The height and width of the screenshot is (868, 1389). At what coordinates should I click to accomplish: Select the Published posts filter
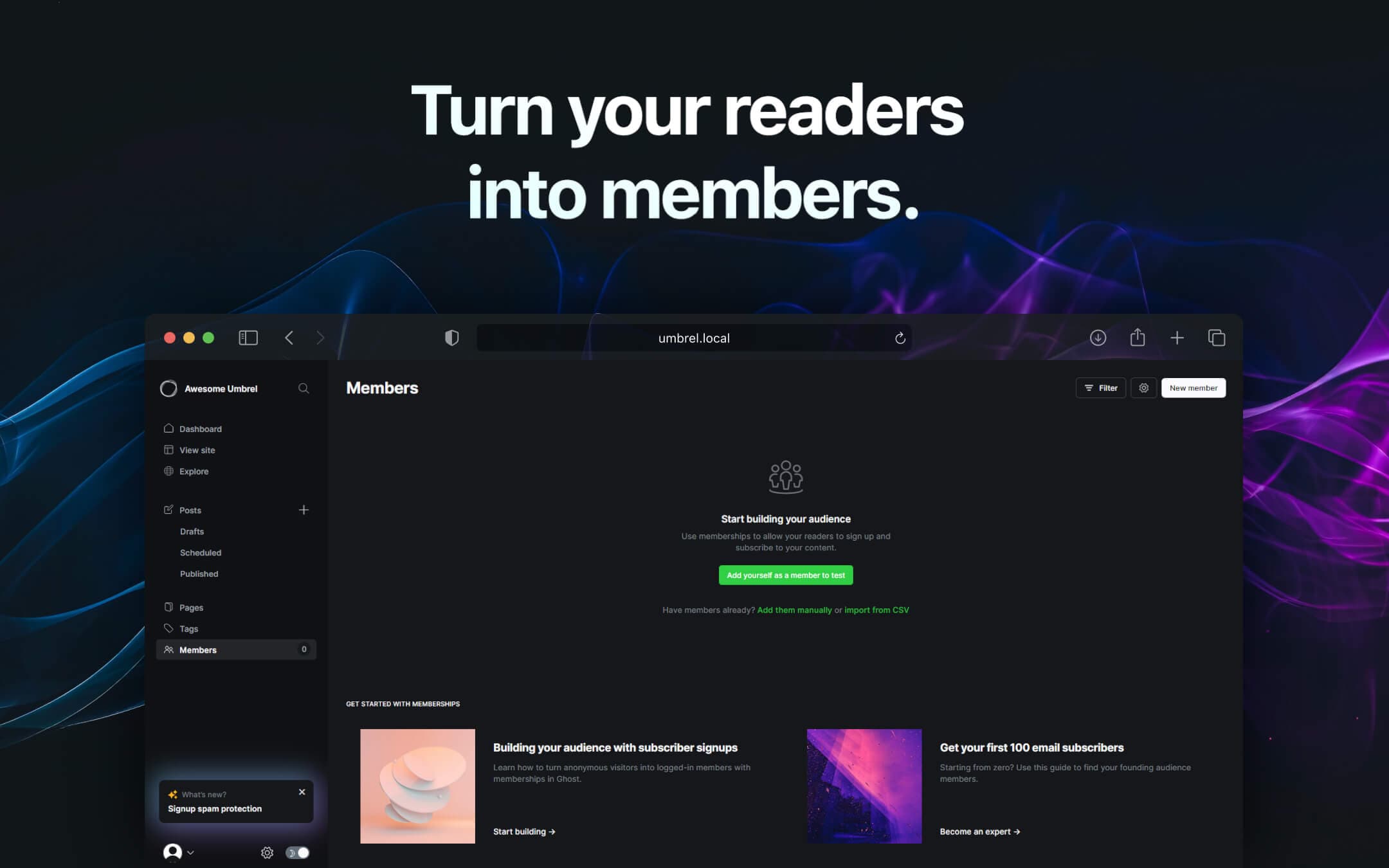tap(198, 573)
